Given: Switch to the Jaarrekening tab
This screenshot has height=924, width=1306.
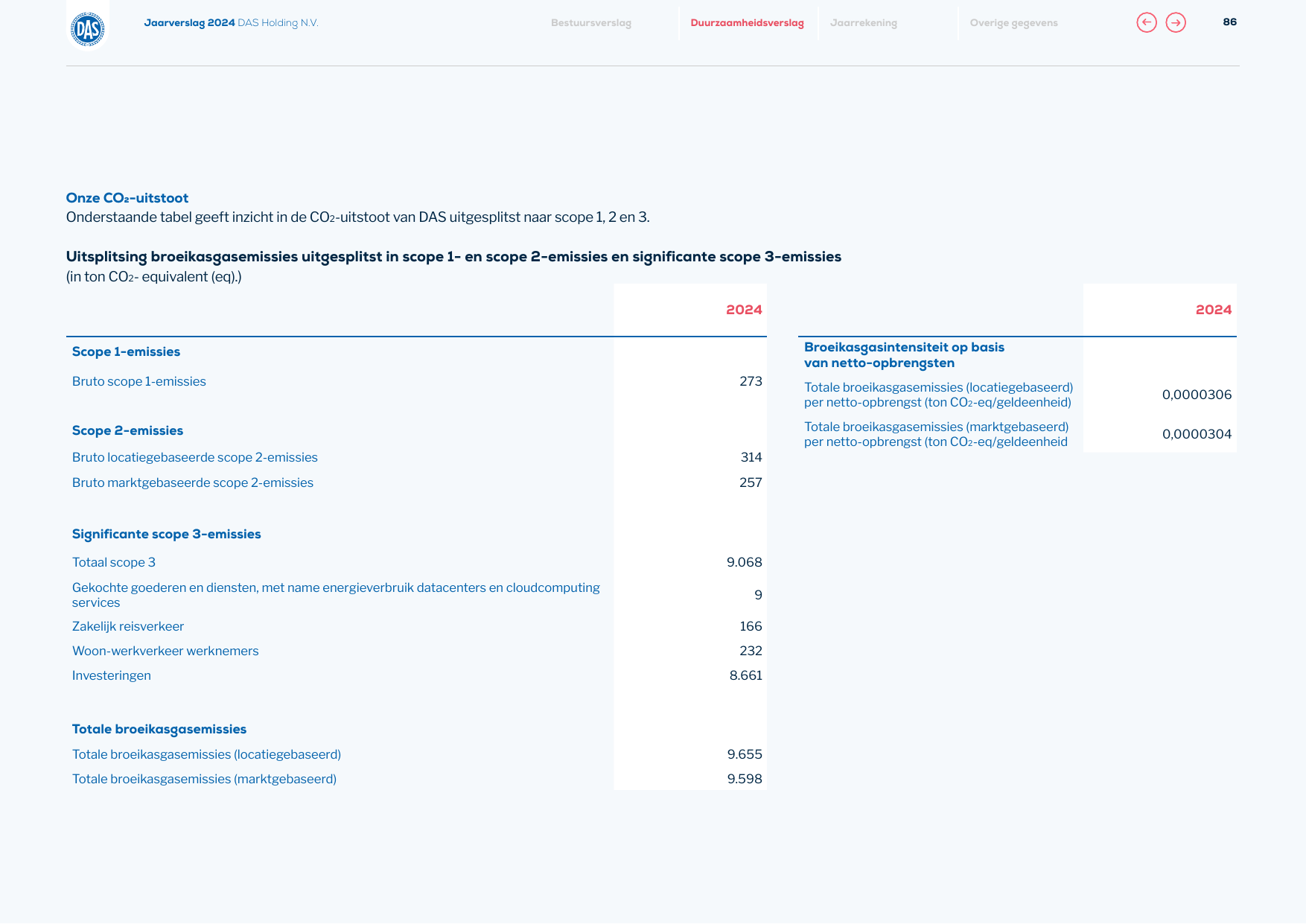Looking at the screenshot, I should [x=864, y=23].
